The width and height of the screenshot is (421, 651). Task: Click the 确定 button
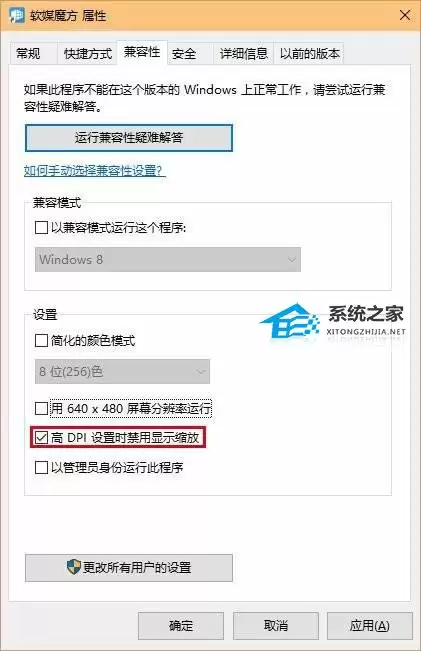click(181, 626)
